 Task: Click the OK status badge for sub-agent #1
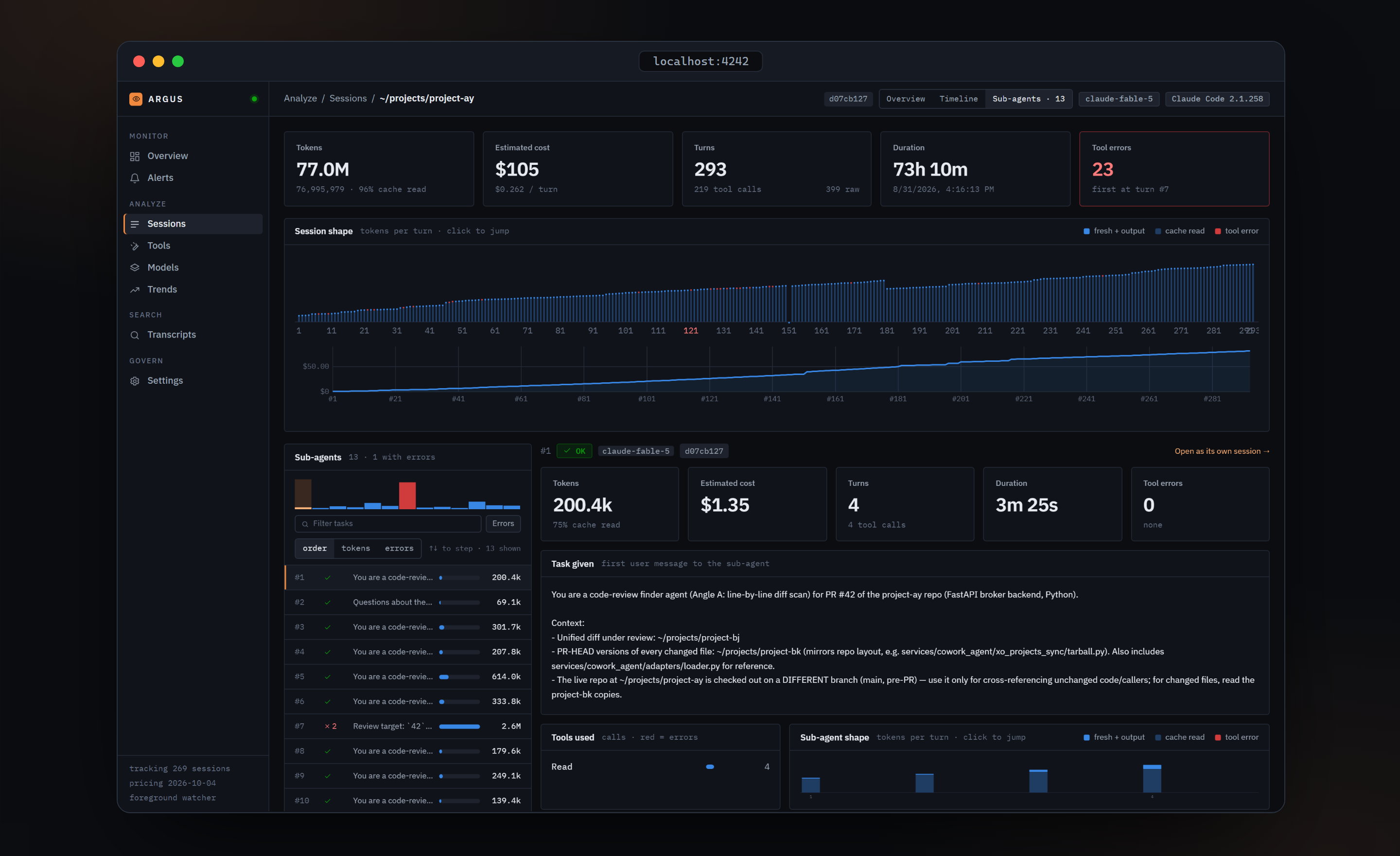[x=575, y=451]
